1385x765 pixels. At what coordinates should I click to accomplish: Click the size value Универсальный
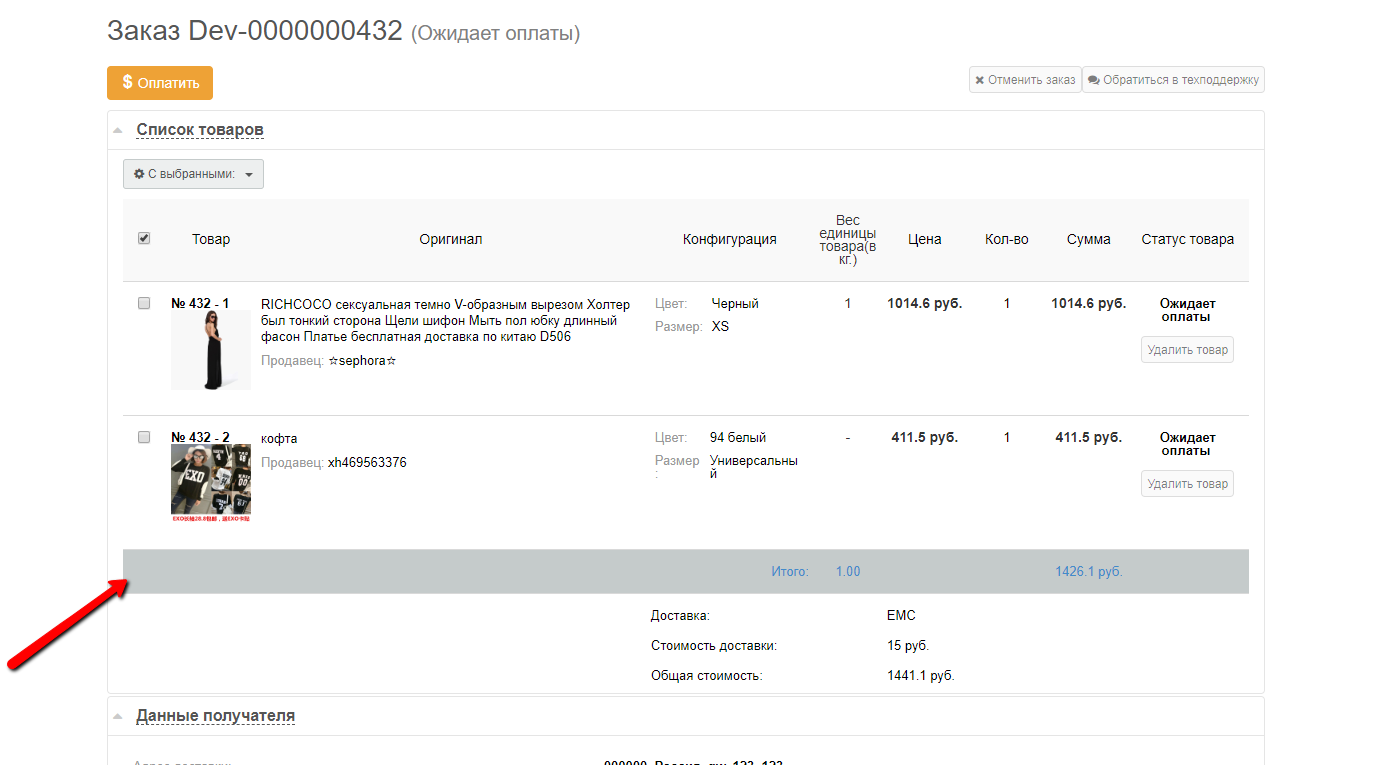tap(754, 467)
